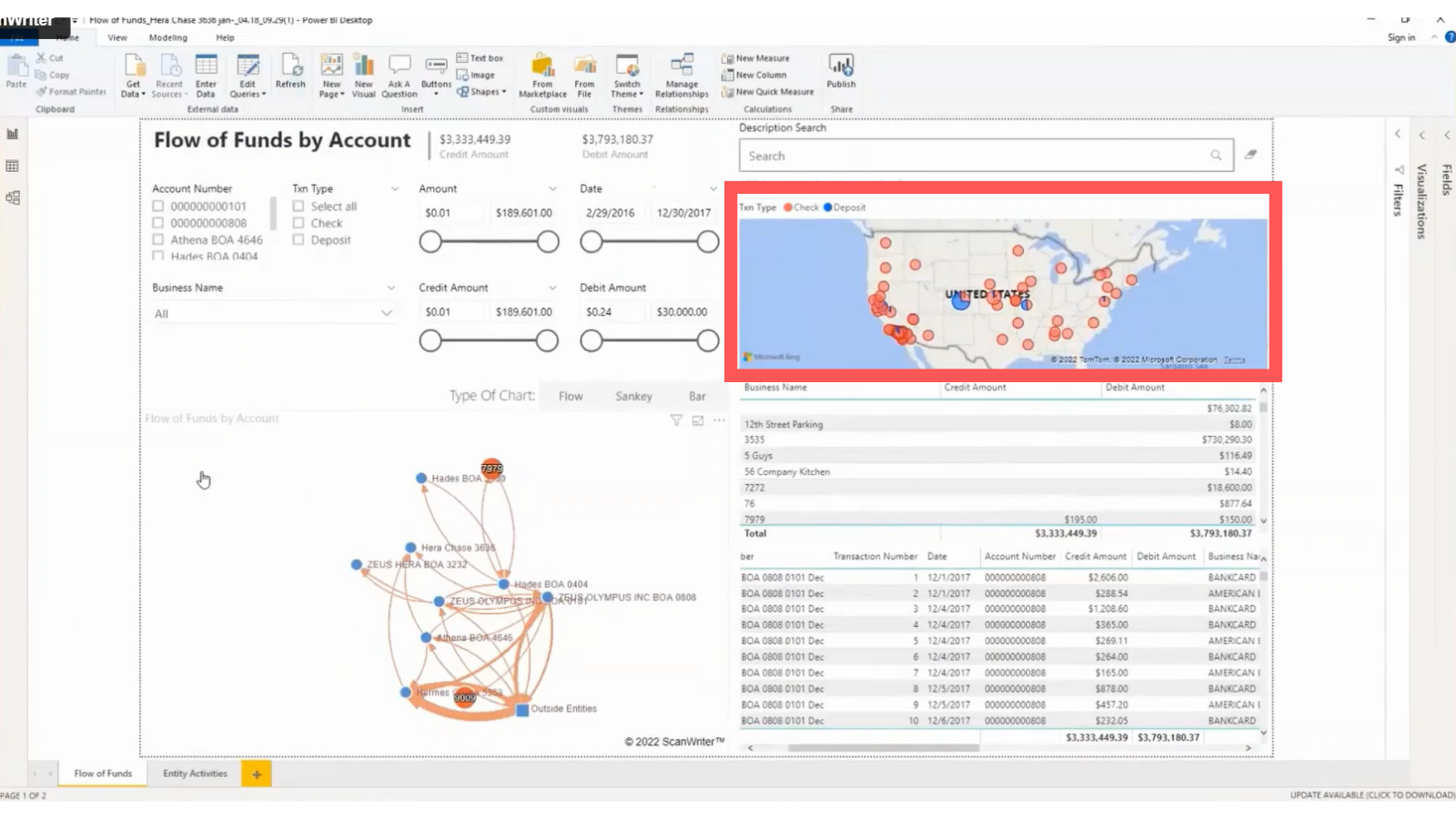Select the Bar chart type button

(697, 396)
